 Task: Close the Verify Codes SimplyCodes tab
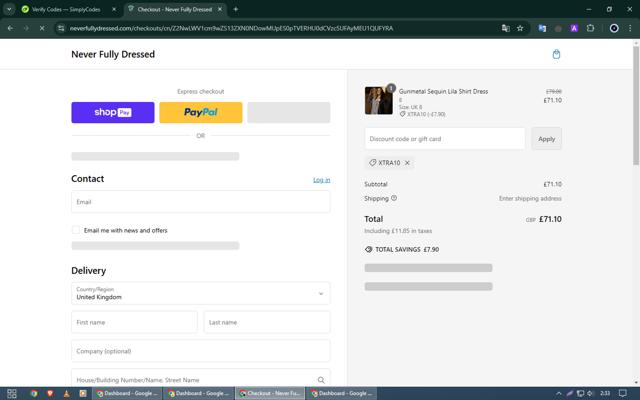tap(114, 9)
